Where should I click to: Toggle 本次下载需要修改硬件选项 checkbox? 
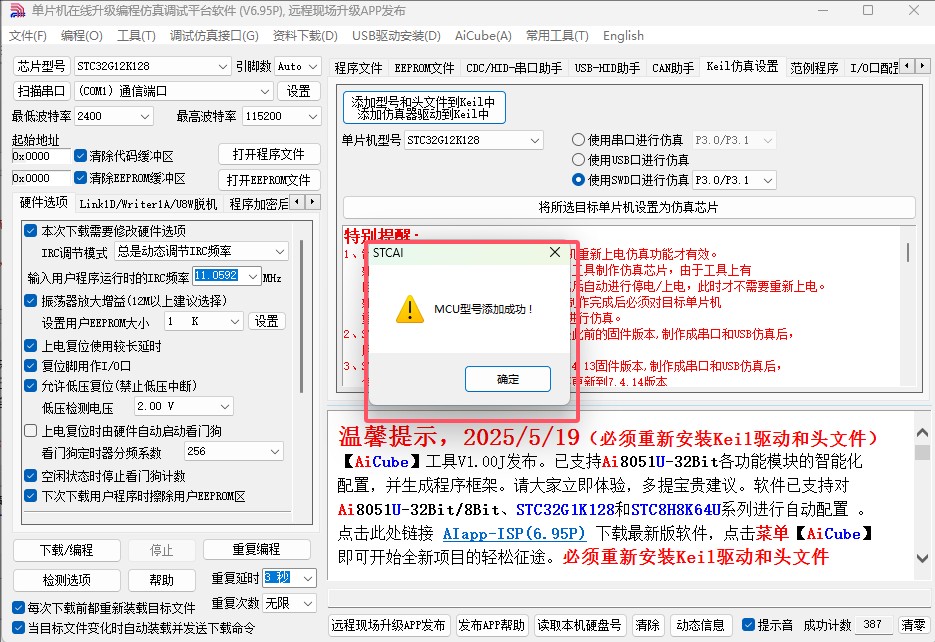tap(30, 230)
